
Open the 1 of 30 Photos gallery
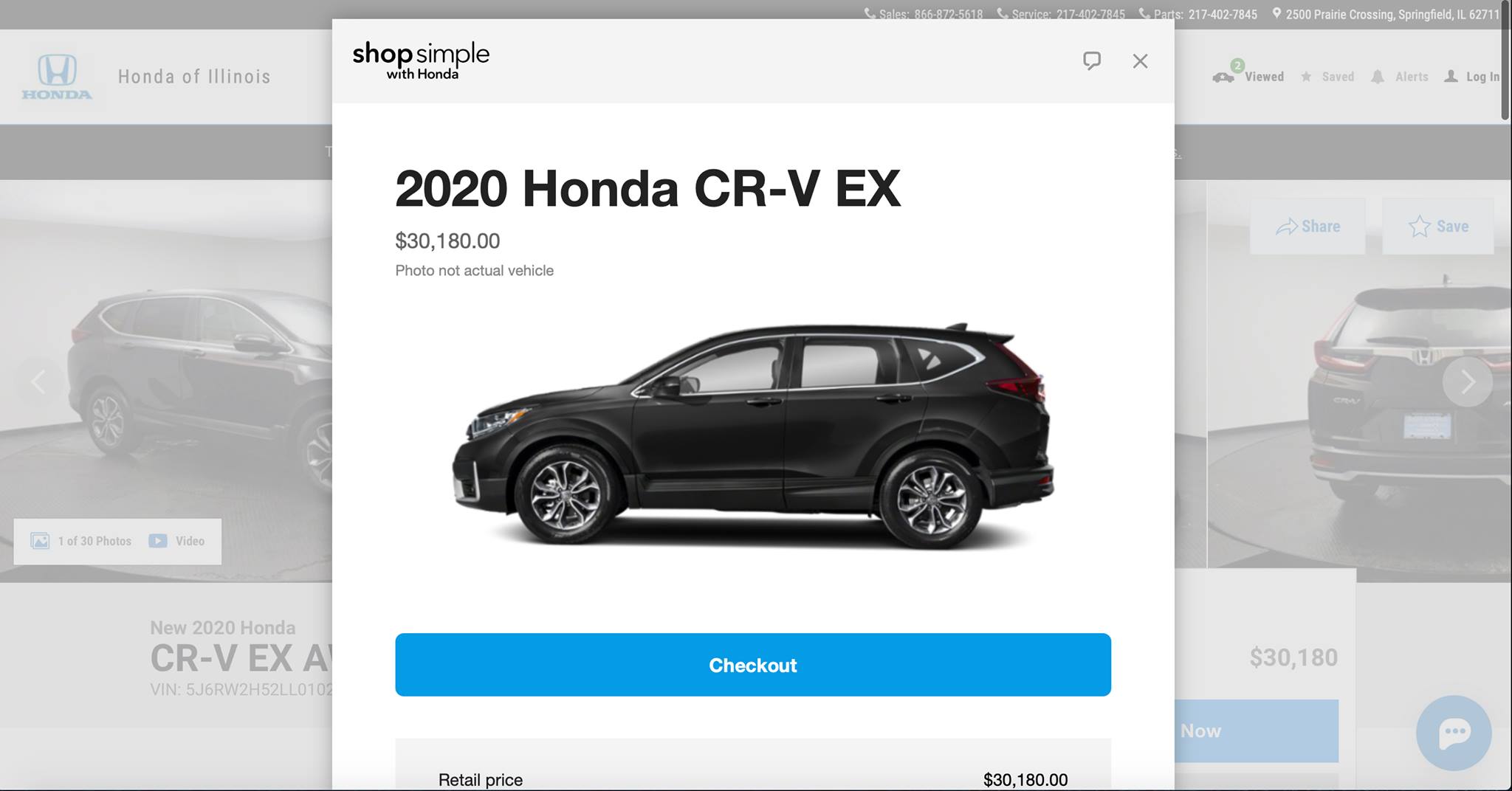coord(81,541)
